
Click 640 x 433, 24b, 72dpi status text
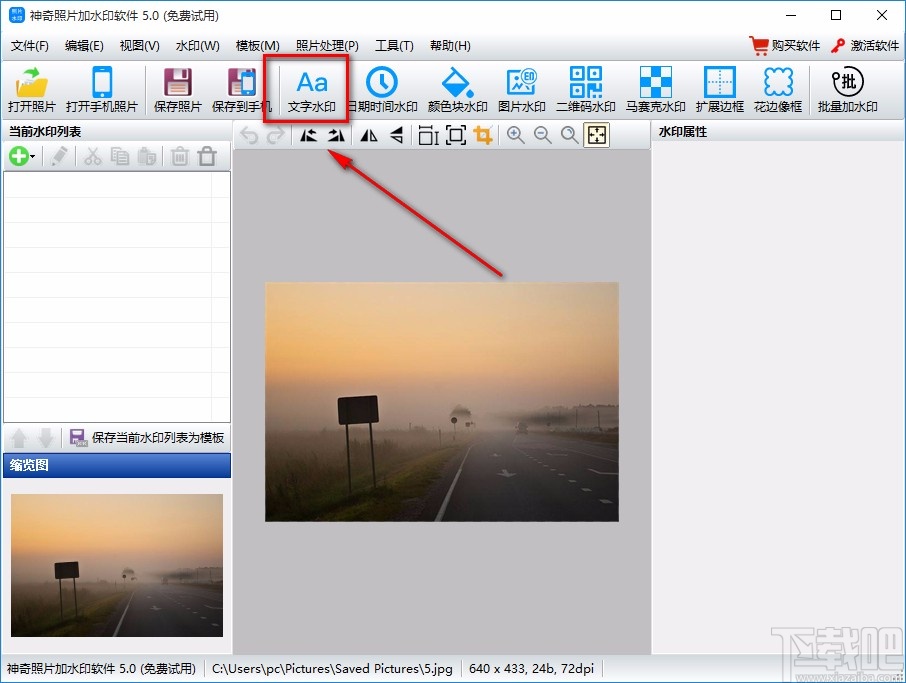532,669
